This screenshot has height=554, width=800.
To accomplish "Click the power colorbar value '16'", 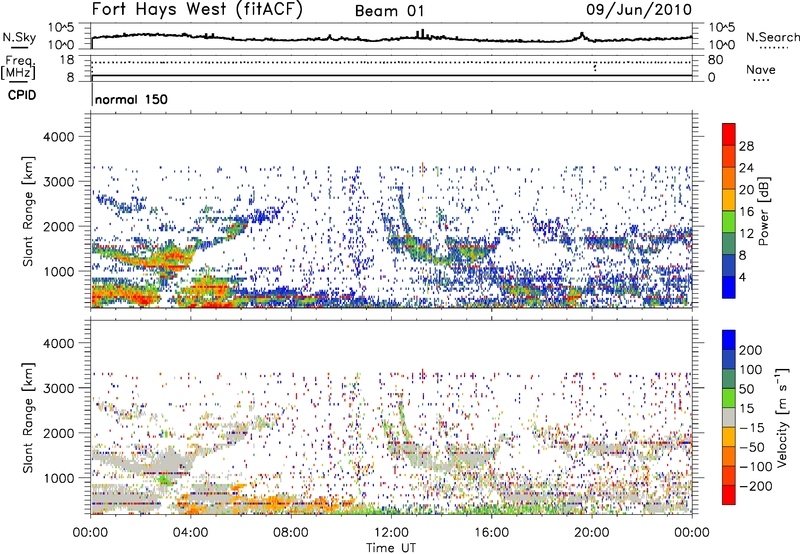I will click(746, 212).
